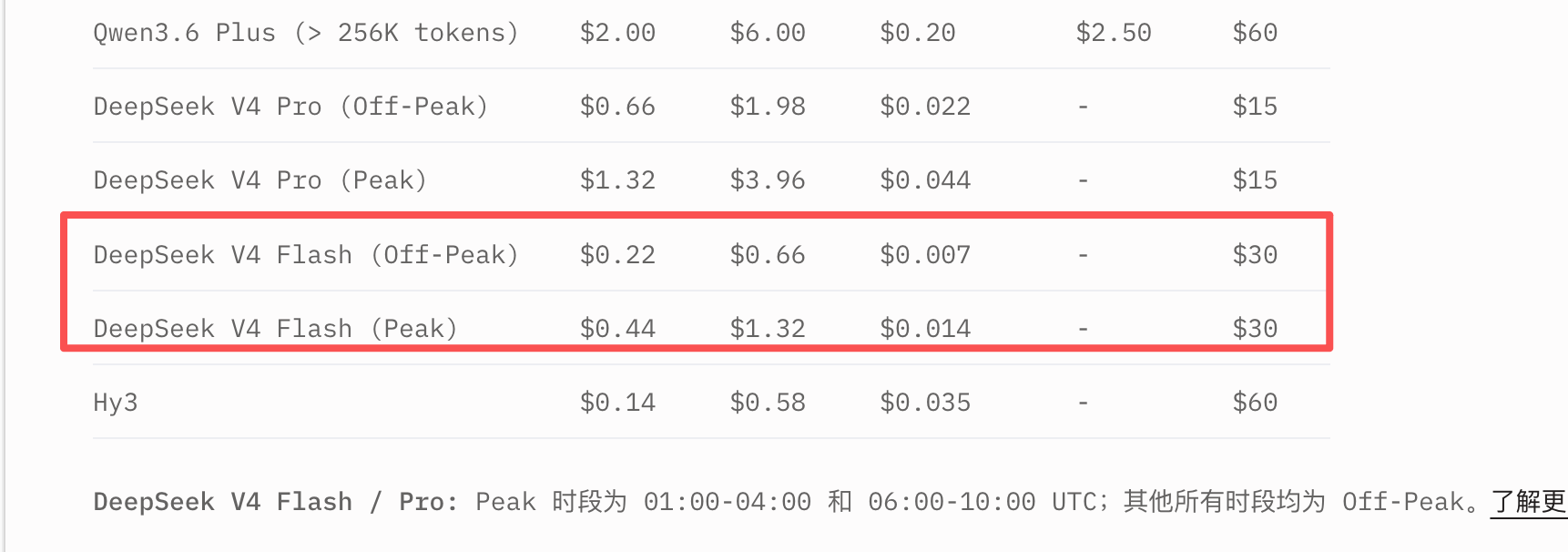Click the $1.32 price in Flash Peak row
The height and width of the screenshot is (552, 1568).
(768, 329)
